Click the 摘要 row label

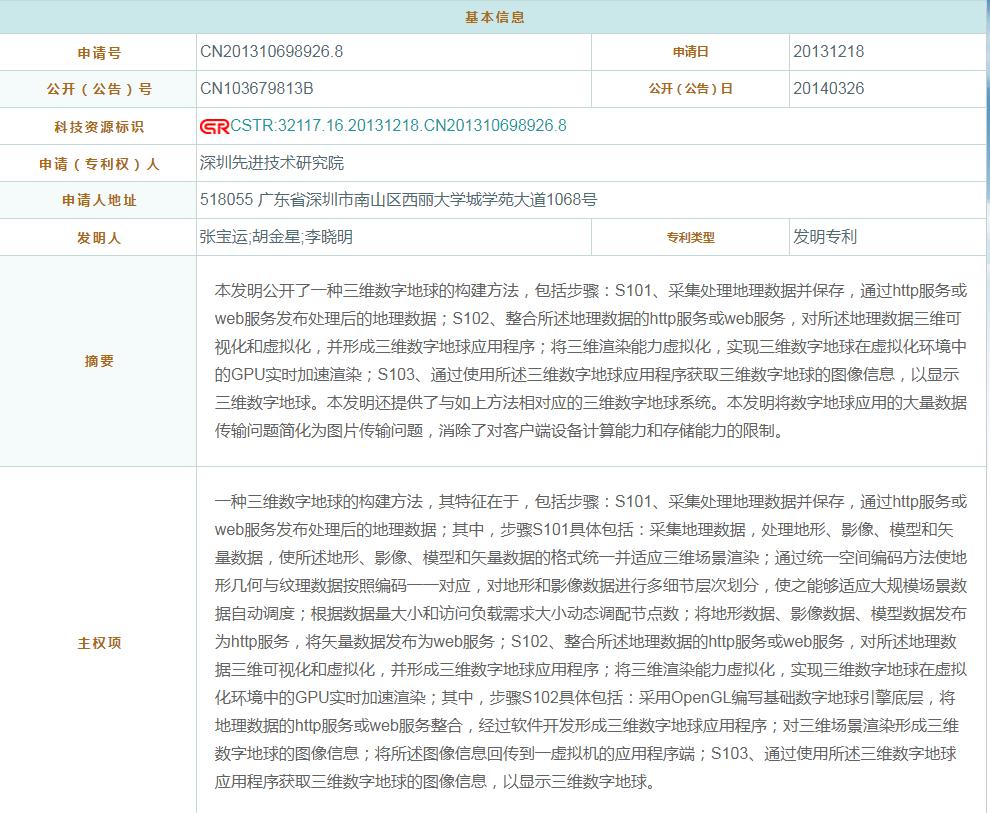(x=99, y=361)
